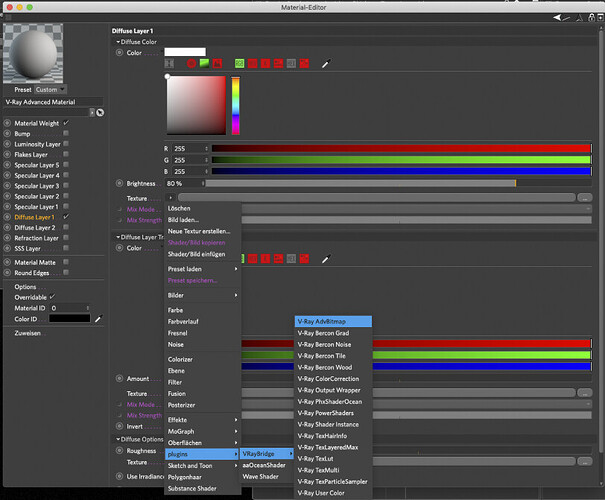Click Löschen in the texture menu
The width and height of the screenshot is (605, 500).
click(203, 208)
